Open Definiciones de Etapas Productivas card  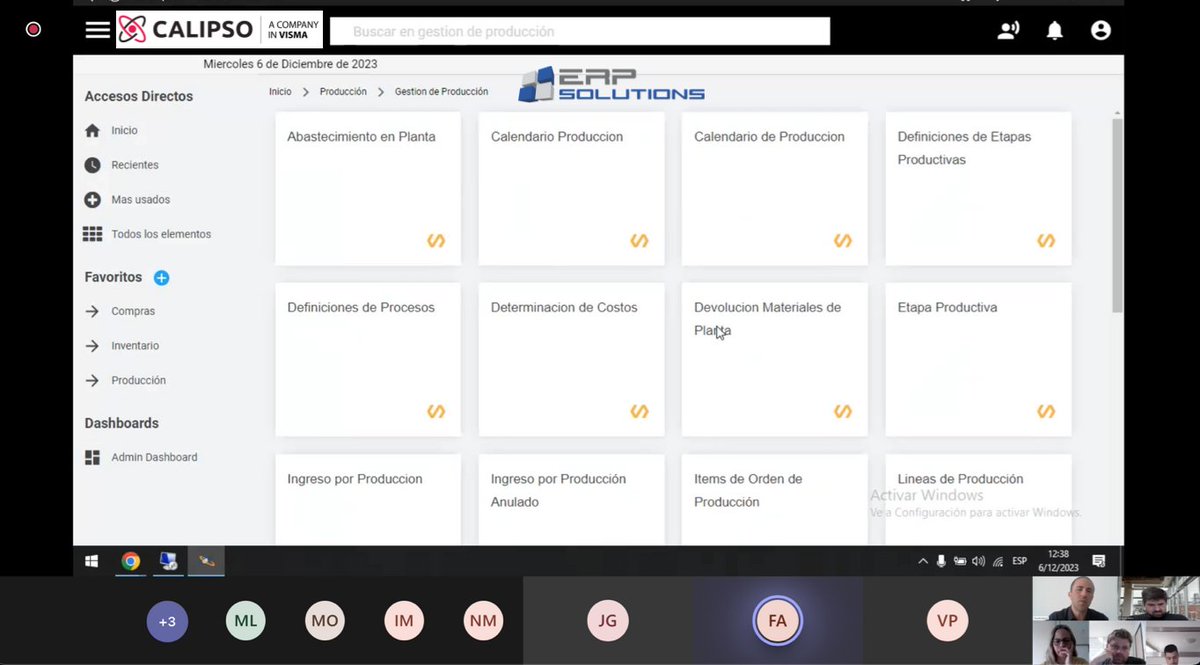(978, 188)
